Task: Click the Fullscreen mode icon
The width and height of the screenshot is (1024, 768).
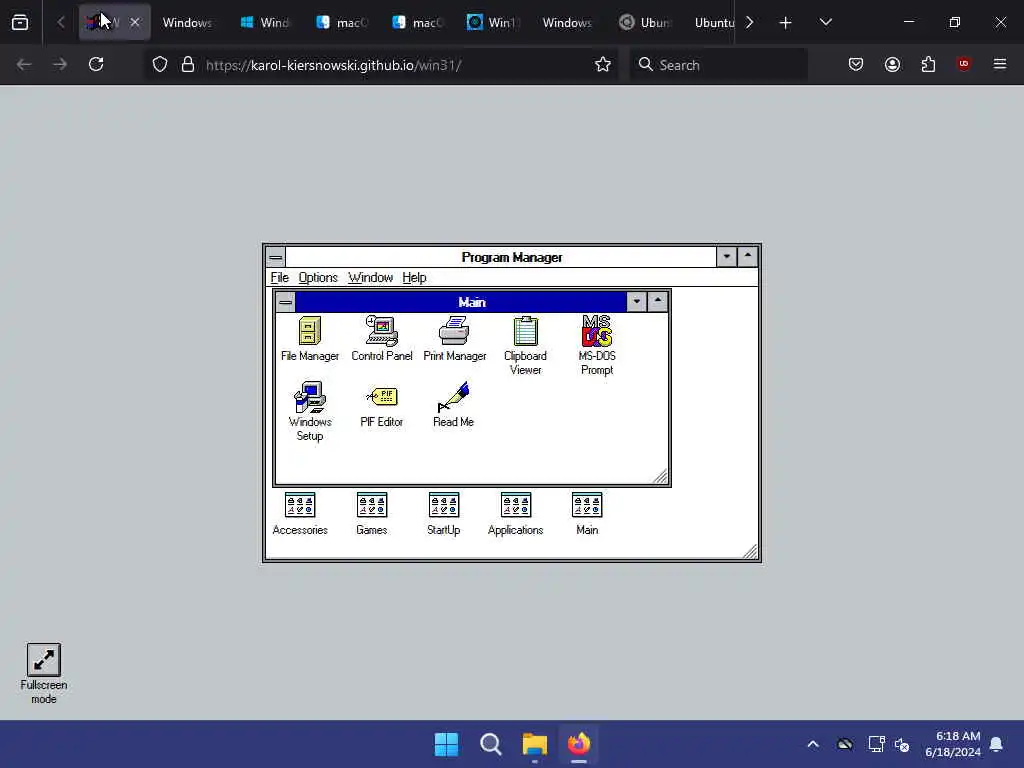Action: tap(44, 673)
